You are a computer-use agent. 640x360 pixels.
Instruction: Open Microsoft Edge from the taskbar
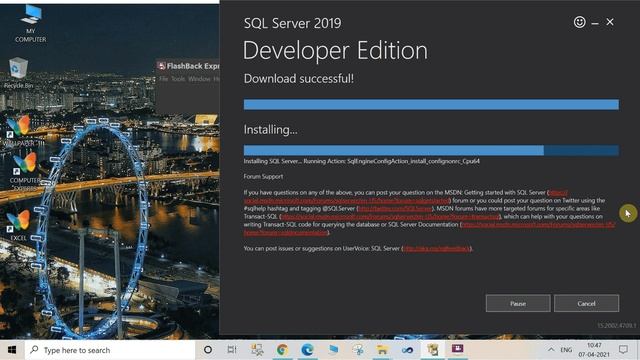[307, 350]
